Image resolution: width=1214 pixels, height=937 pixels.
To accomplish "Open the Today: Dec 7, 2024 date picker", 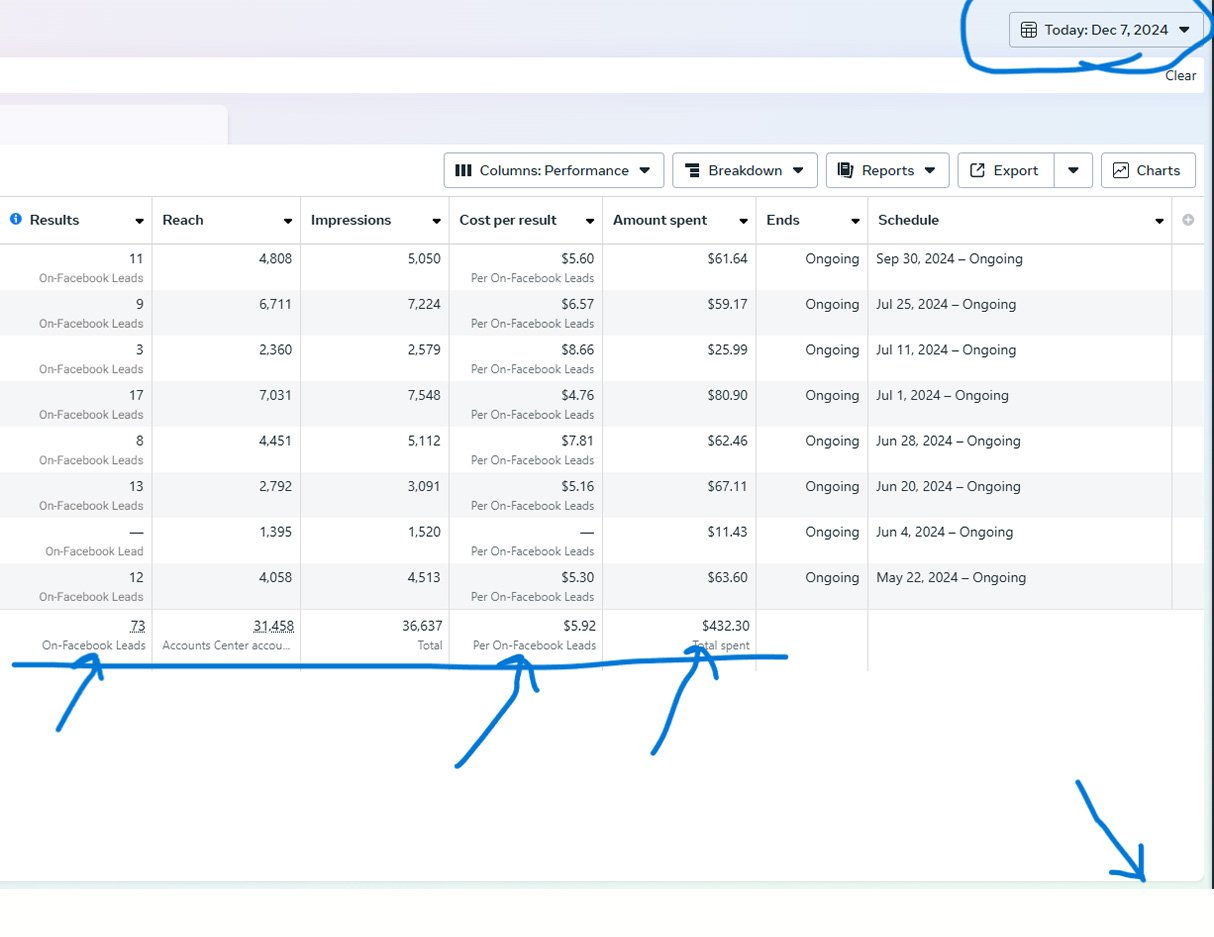I will click(1105, 30).
